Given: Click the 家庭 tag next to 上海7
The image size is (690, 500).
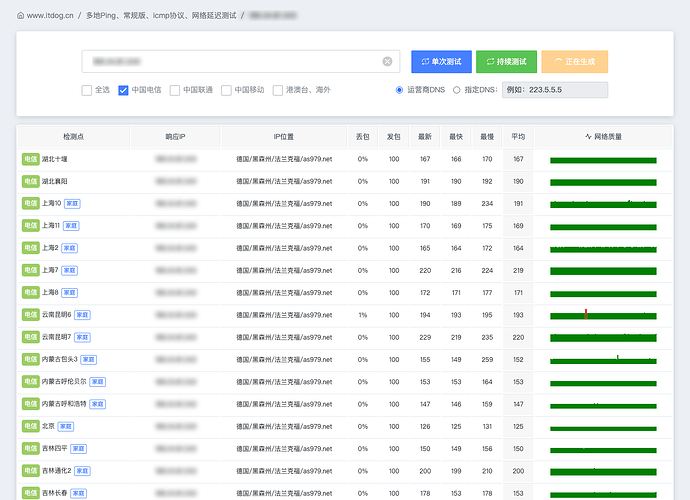Looking at the screenshot, I should 70,270.
